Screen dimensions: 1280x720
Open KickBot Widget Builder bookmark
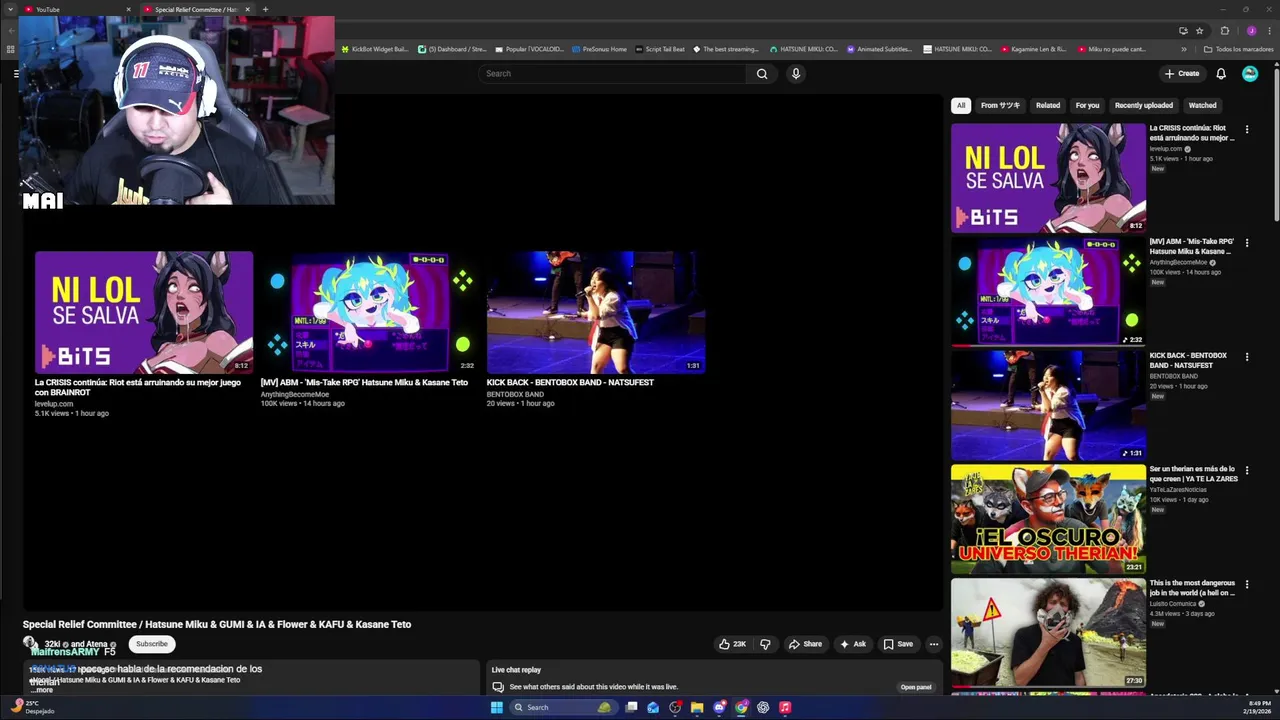pos(375,49)
